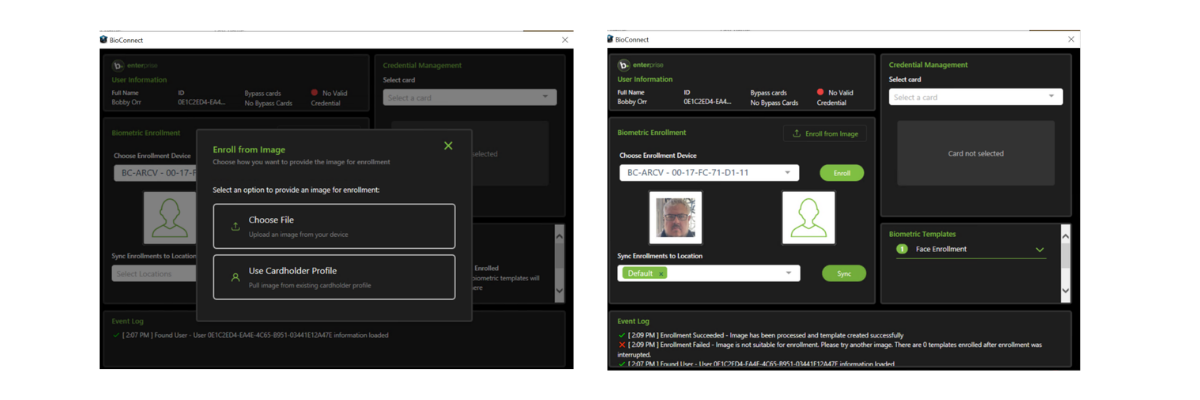Click the person icon in Use Cardholder Profile
This screenshot has width=1200, height=400.
(x=235, y=277)
